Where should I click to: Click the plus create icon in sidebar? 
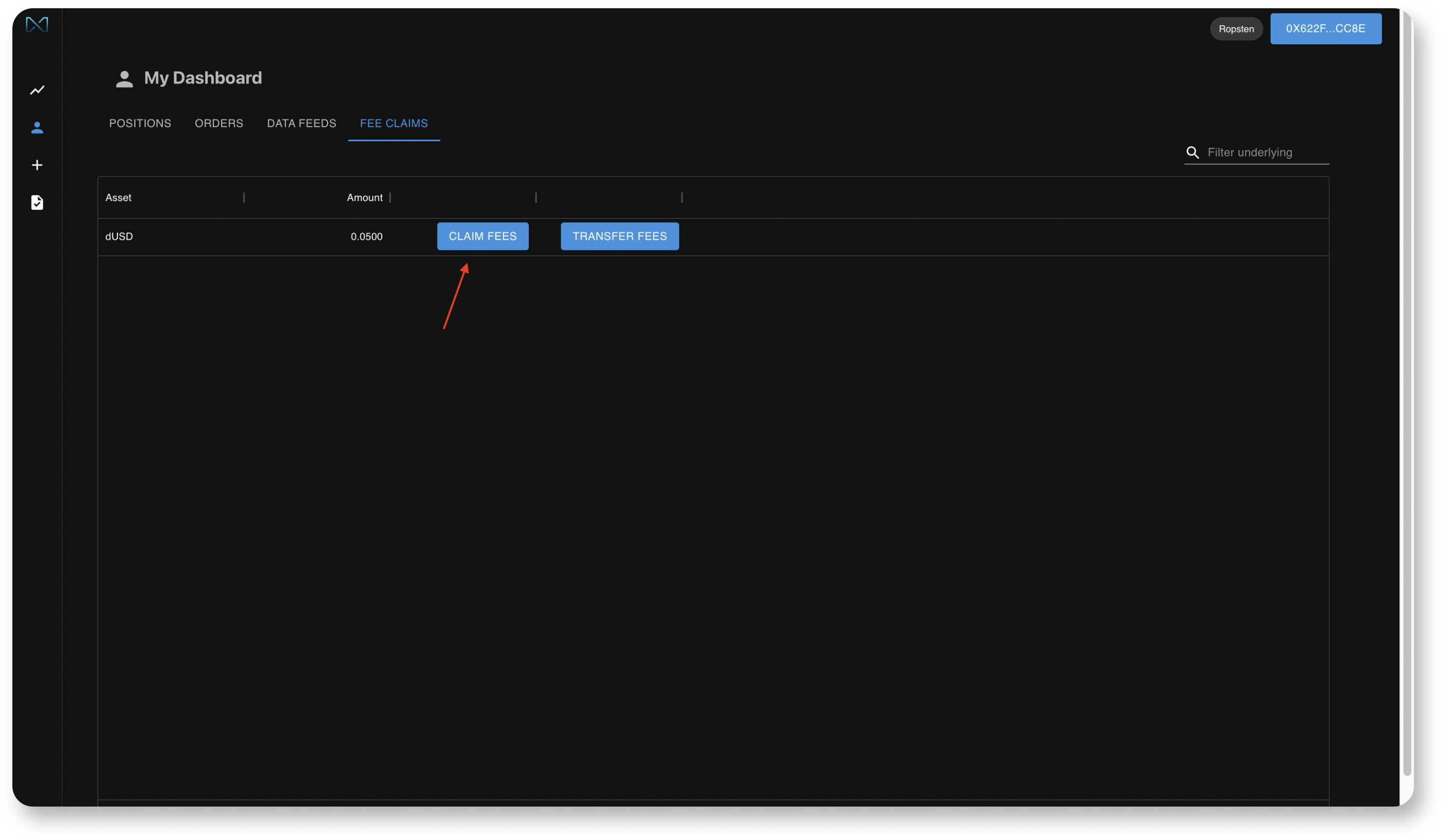[37, 165]
